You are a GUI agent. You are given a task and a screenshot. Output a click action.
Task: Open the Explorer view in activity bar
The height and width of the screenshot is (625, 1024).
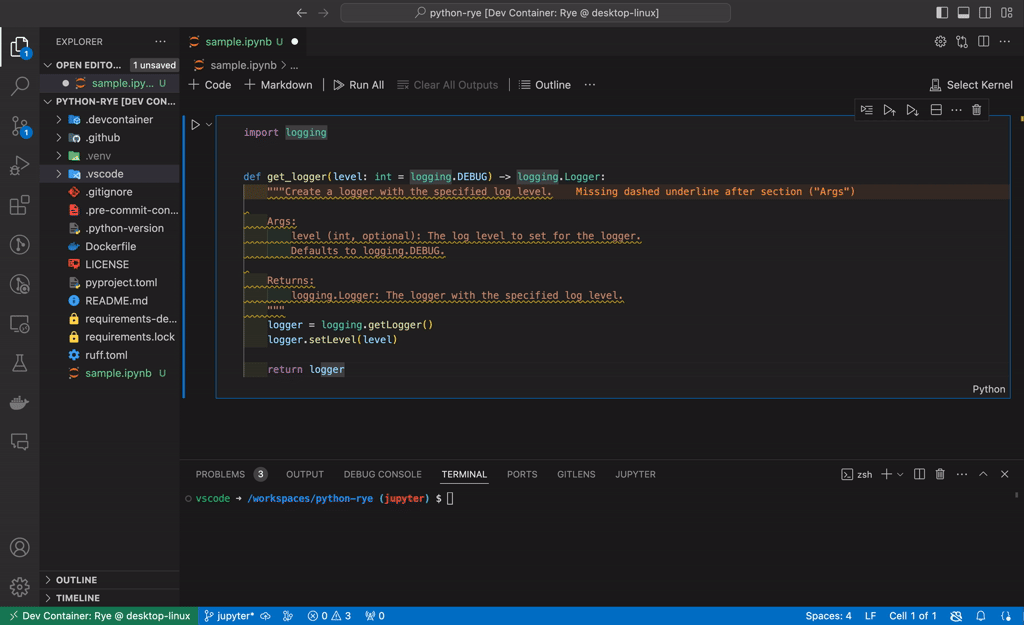[20, 48]
